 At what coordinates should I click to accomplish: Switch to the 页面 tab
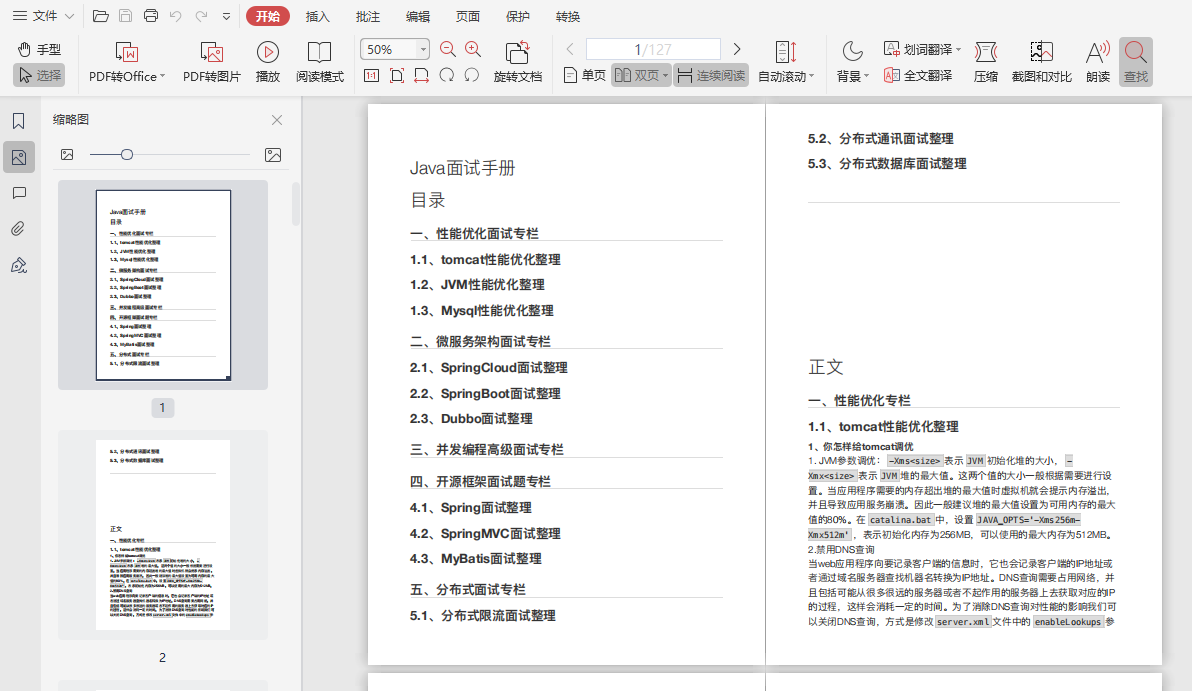468,16
